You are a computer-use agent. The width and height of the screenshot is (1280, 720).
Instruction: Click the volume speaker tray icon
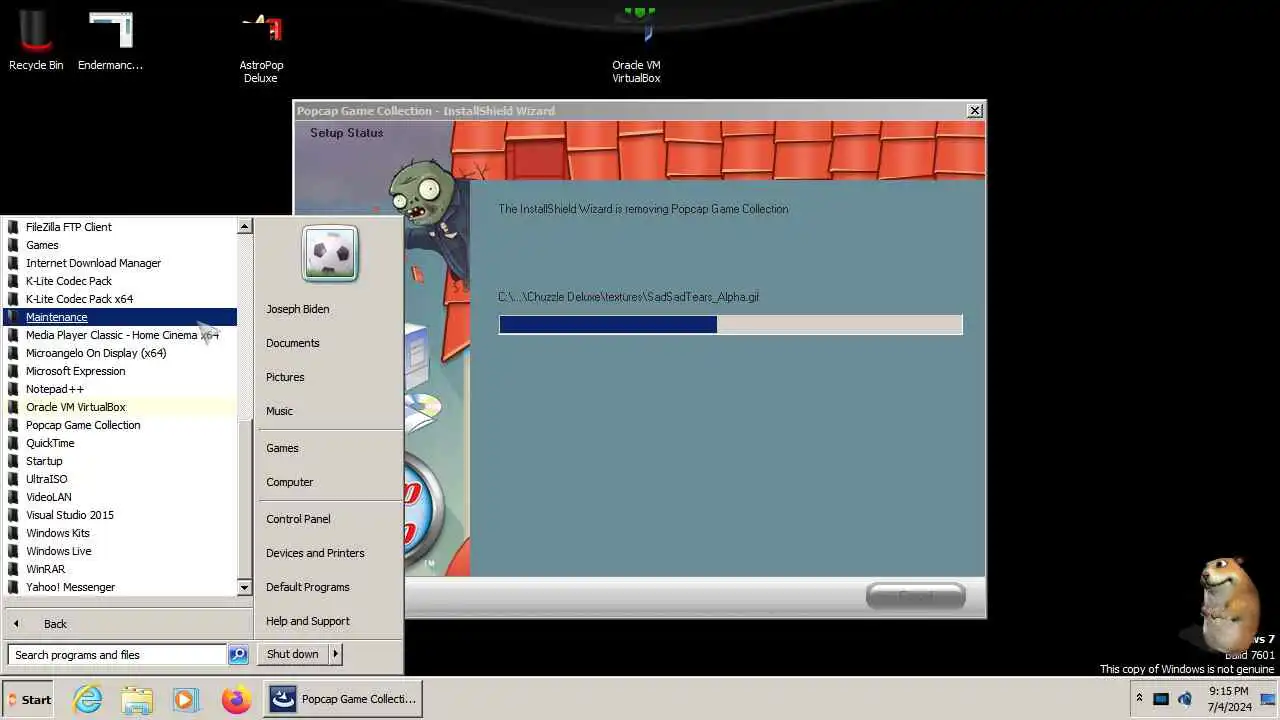click(1185, 699)
